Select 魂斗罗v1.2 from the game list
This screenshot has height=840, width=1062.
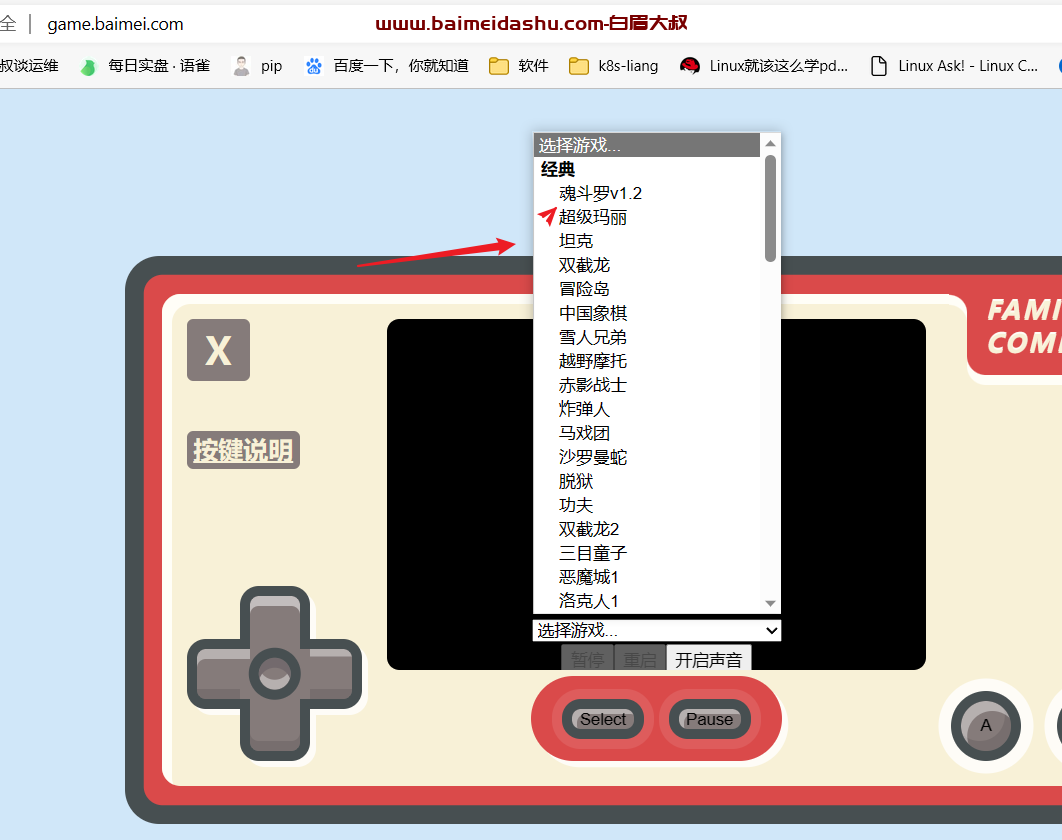647,194
